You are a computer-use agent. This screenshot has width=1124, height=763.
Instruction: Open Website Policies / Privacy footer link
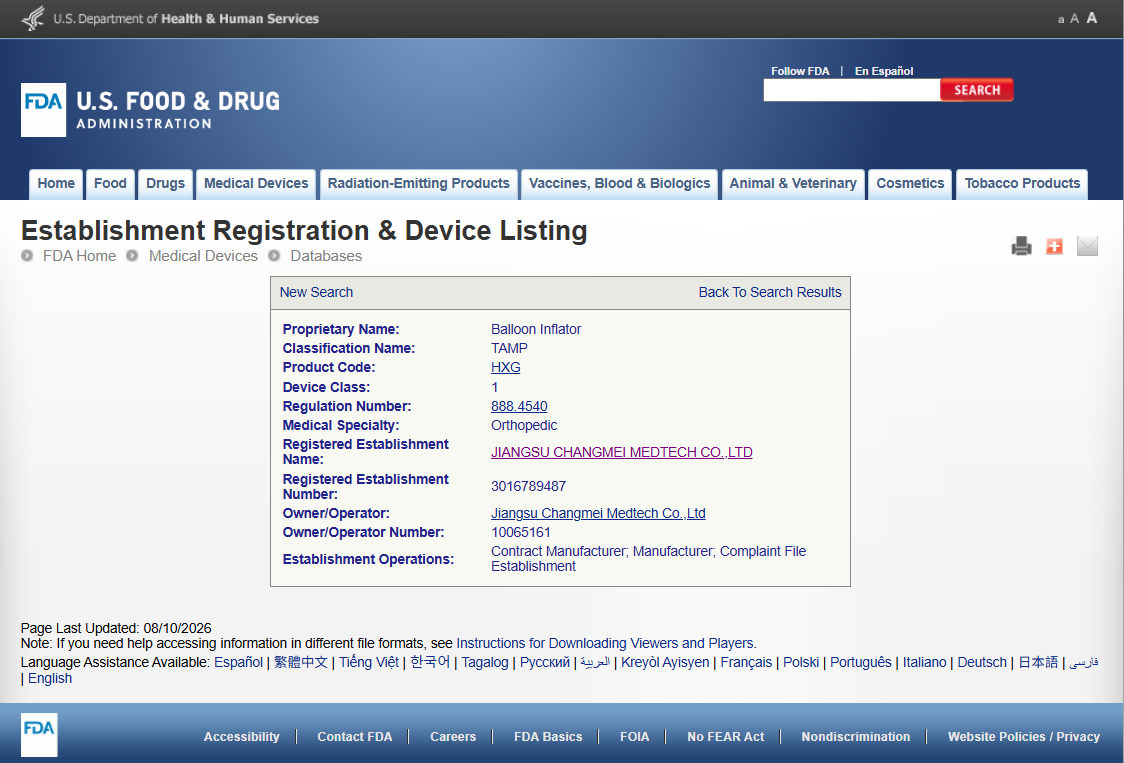pos(1024,736)
